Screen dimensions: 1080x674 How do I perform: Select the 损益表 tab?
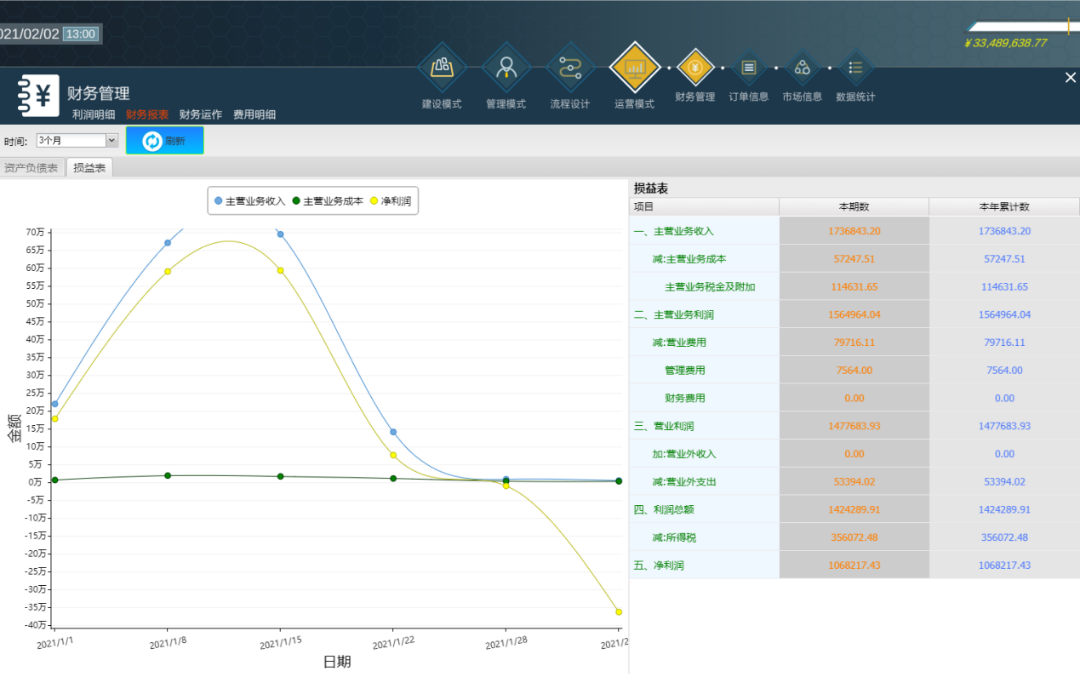(x=90, y=167)
